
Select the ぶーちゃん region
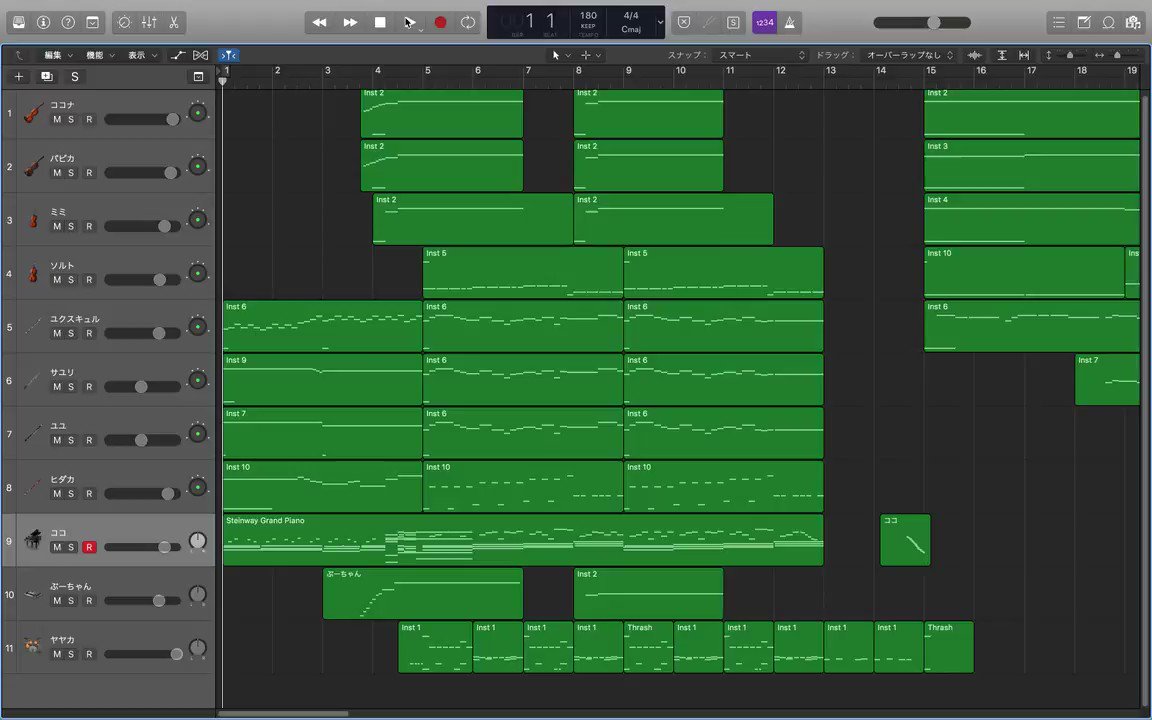pyautogui.click(x=422, y=593)
